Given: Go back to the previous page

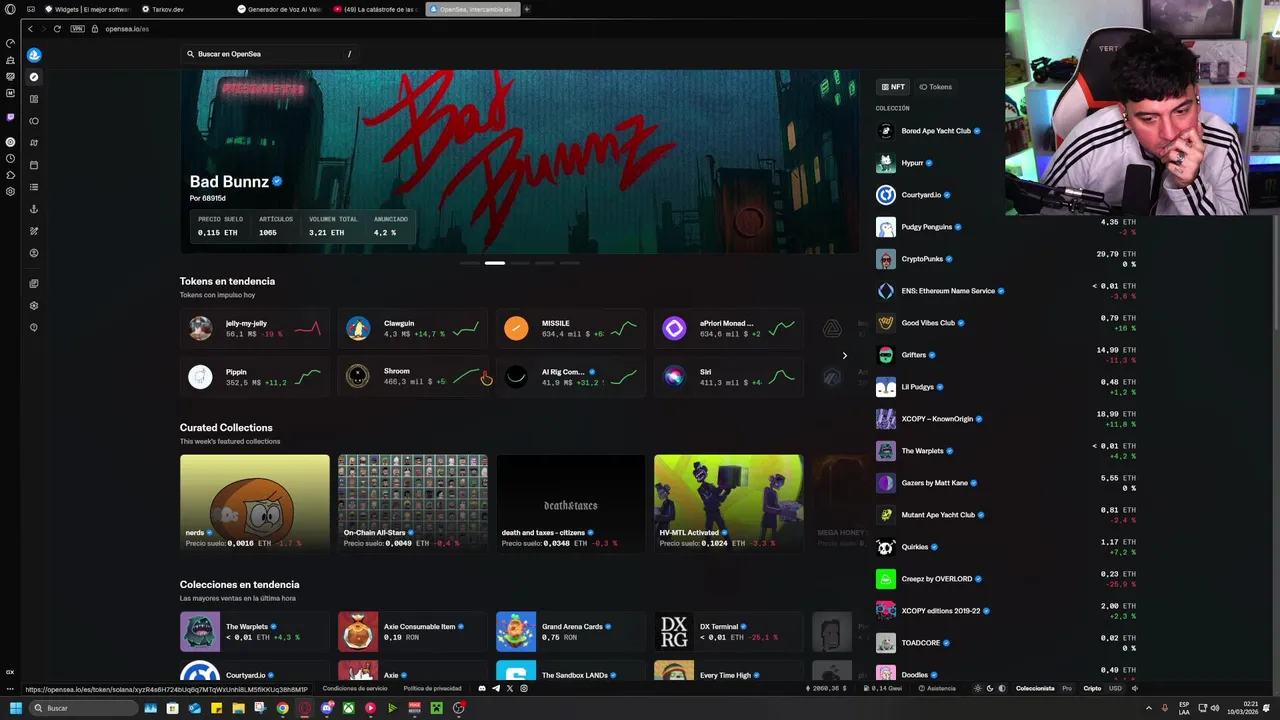Looking at the screenshot, I should coord(30,29).
